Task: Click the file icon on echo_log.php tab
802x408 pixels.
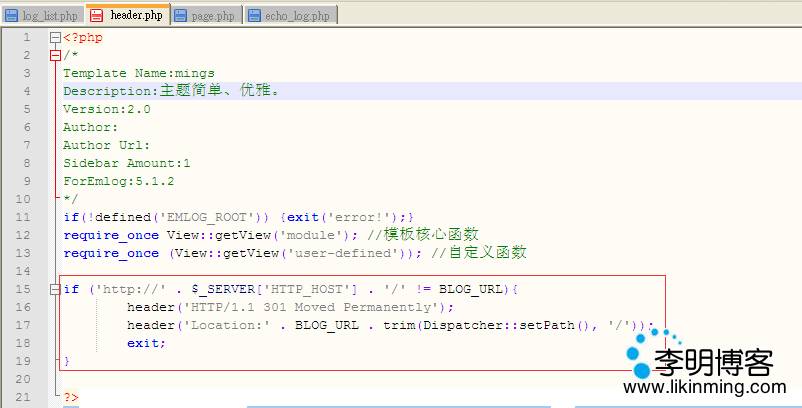Action: click(255, 15)
